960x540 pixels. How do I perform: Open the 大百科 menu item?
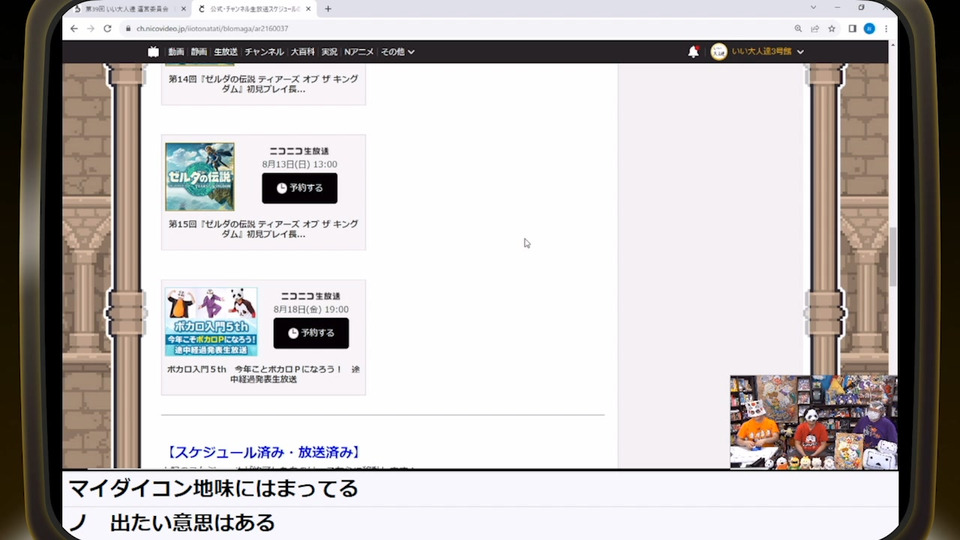(x=302, y=52)
